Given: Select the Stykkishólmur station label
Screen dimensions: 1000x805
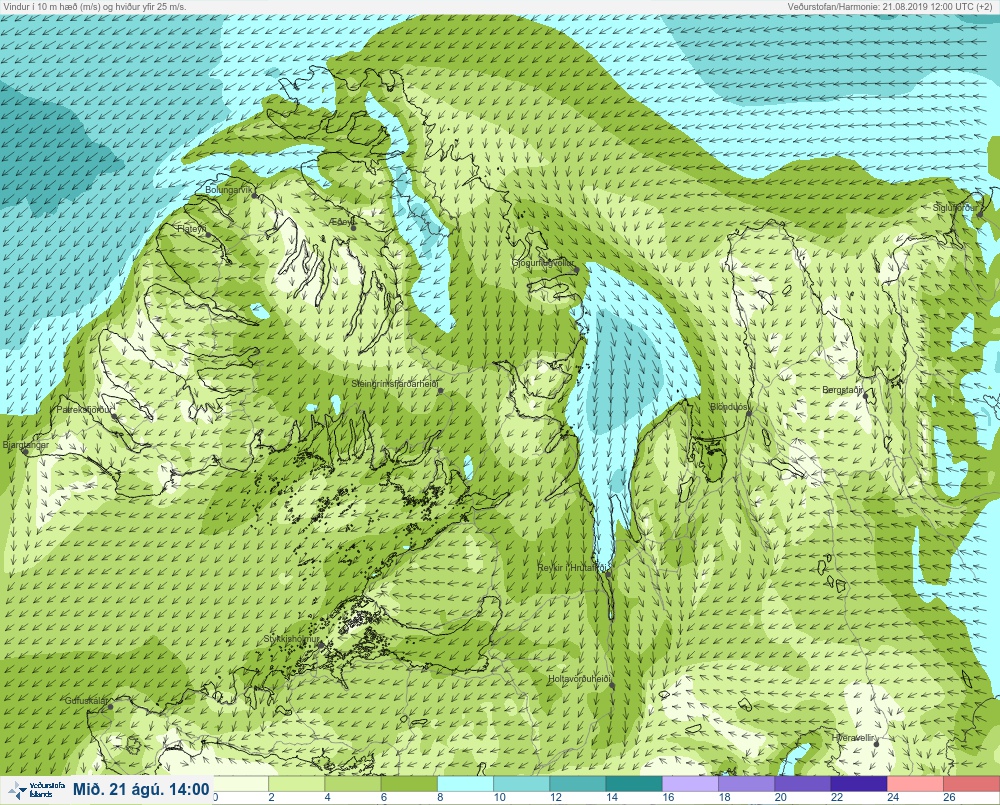Looking at the screenshot, I should tap(291, 639).
